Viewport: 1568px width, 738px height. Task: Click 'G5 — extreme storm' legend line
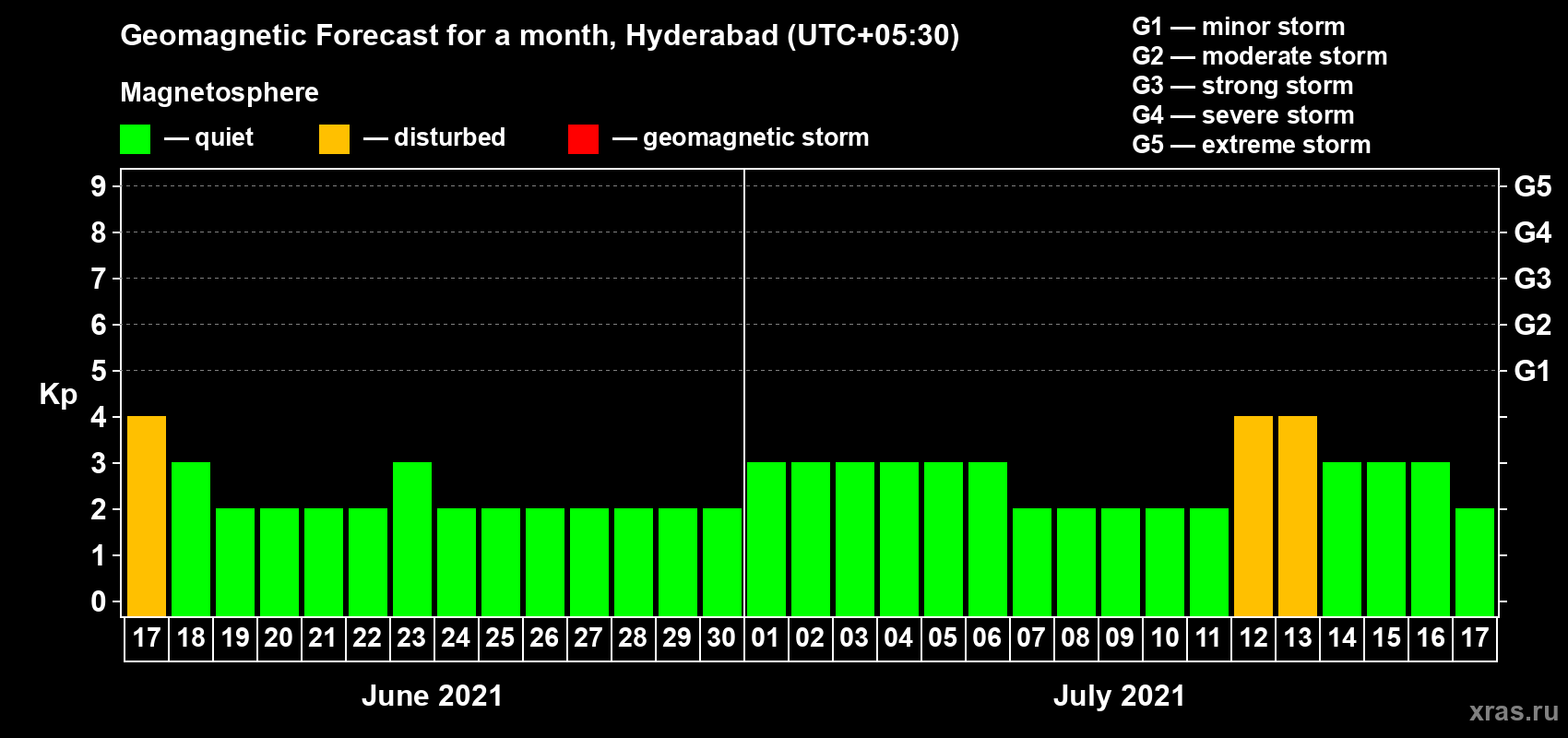point(1252,145)
